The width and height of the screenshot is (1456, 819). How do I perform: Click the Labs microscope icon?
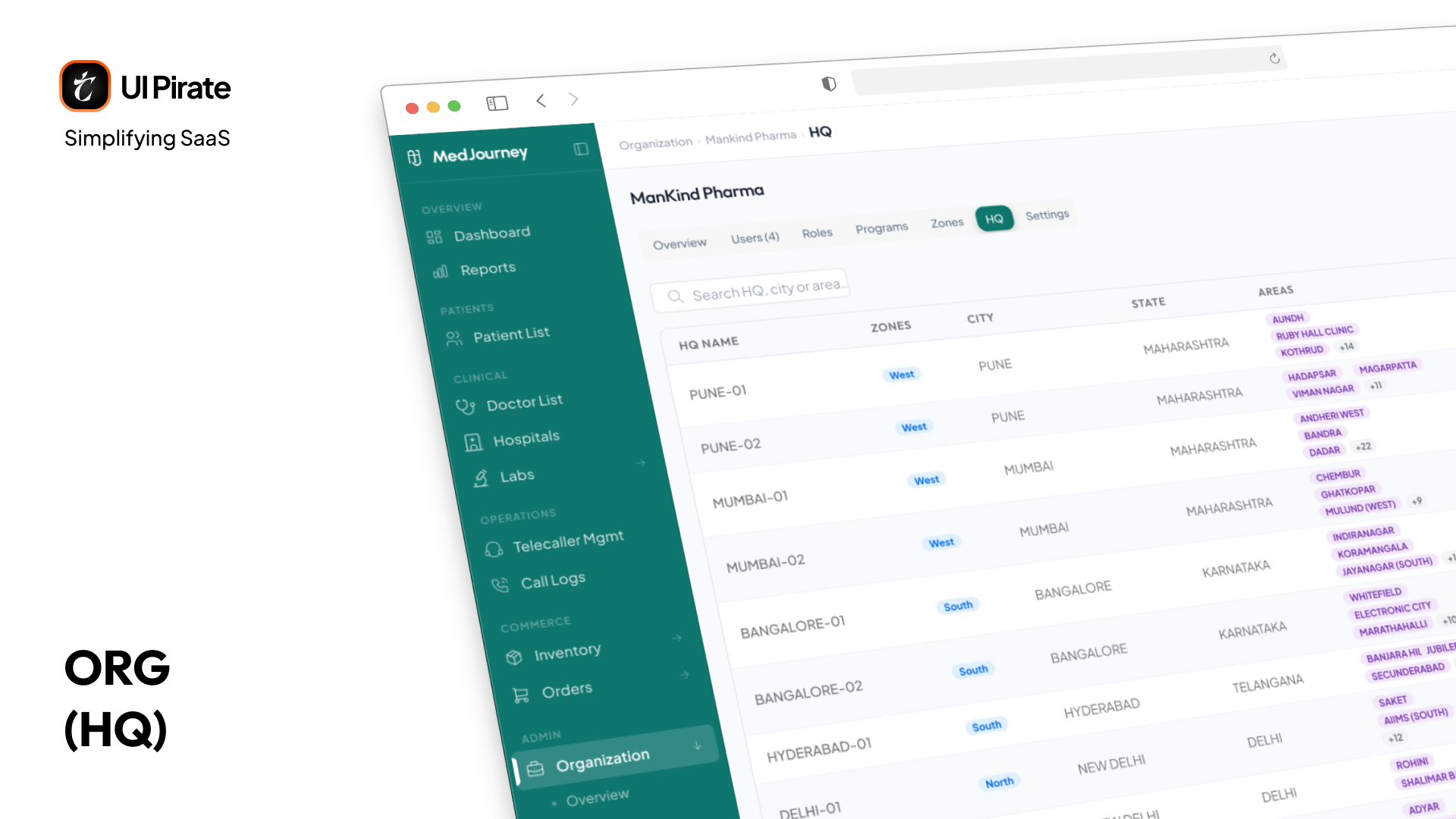(x=481, y=478)
